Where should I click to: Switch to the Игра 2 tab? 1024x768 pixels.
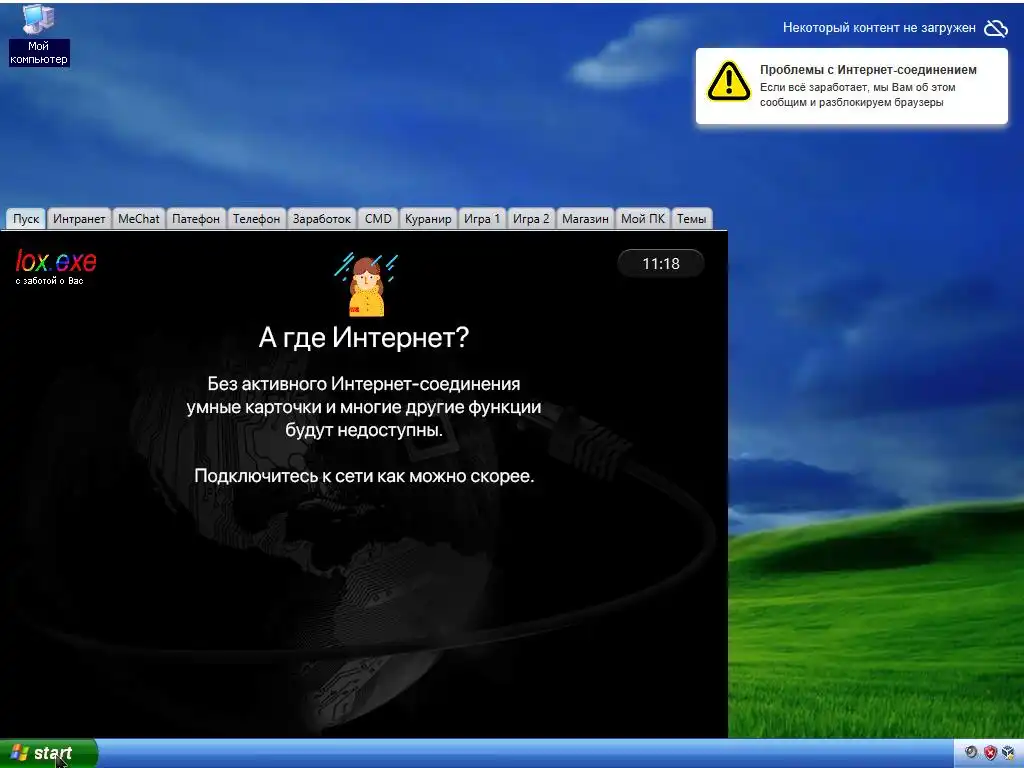tap(531, 219)
